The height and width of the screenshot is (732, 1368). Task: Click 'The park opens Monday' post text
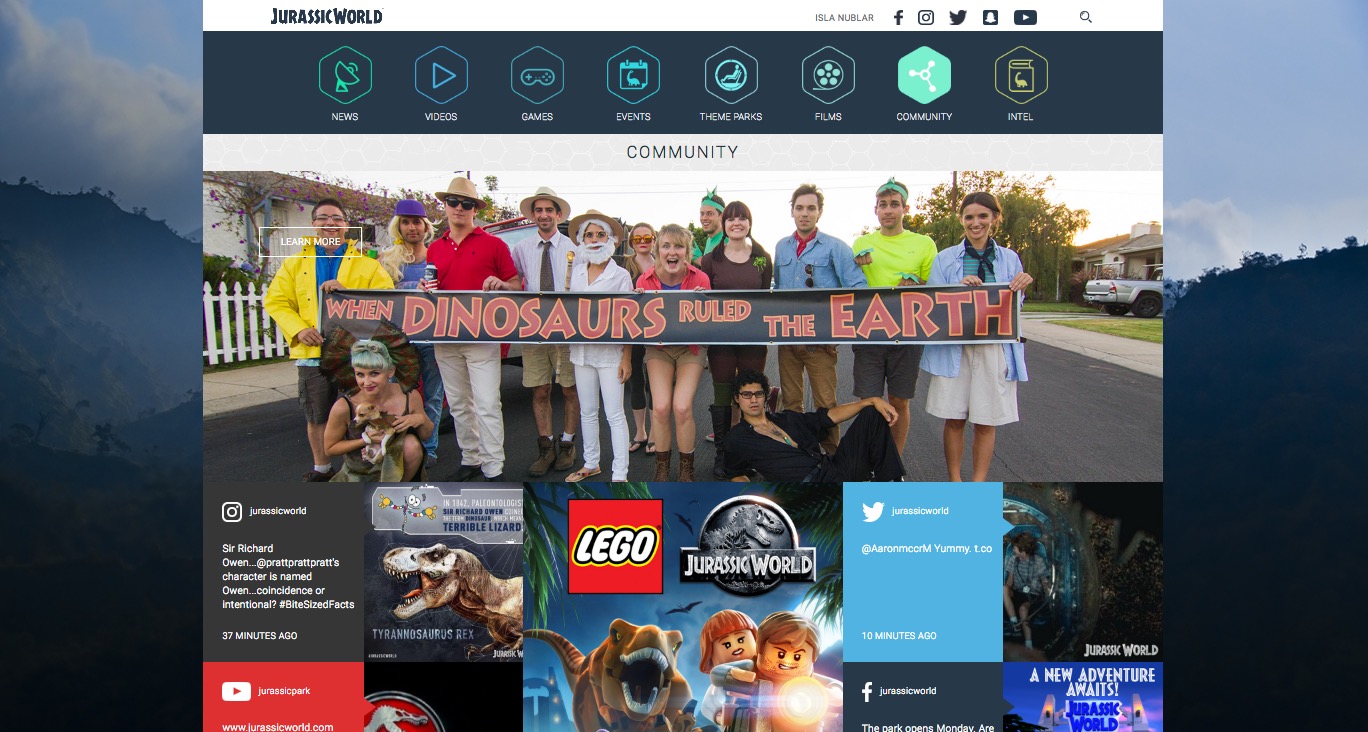click(x=928, y=727)
